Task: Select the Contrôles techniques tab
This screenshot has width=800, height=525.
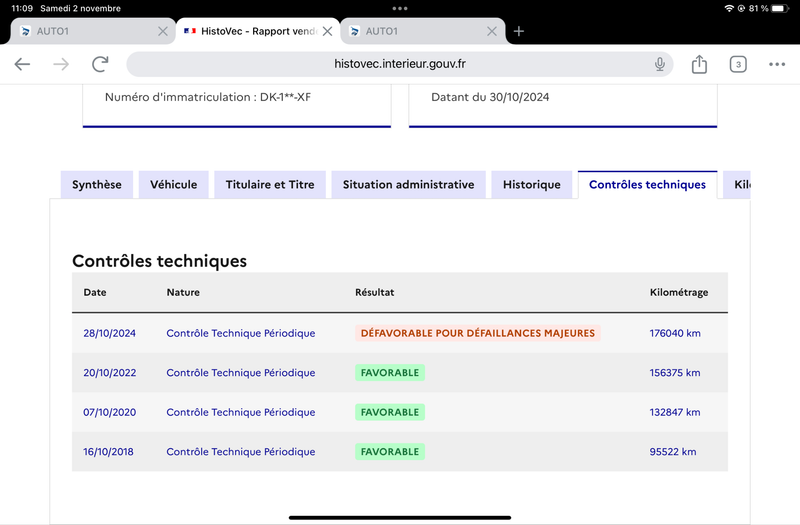Action: (647, 185)
